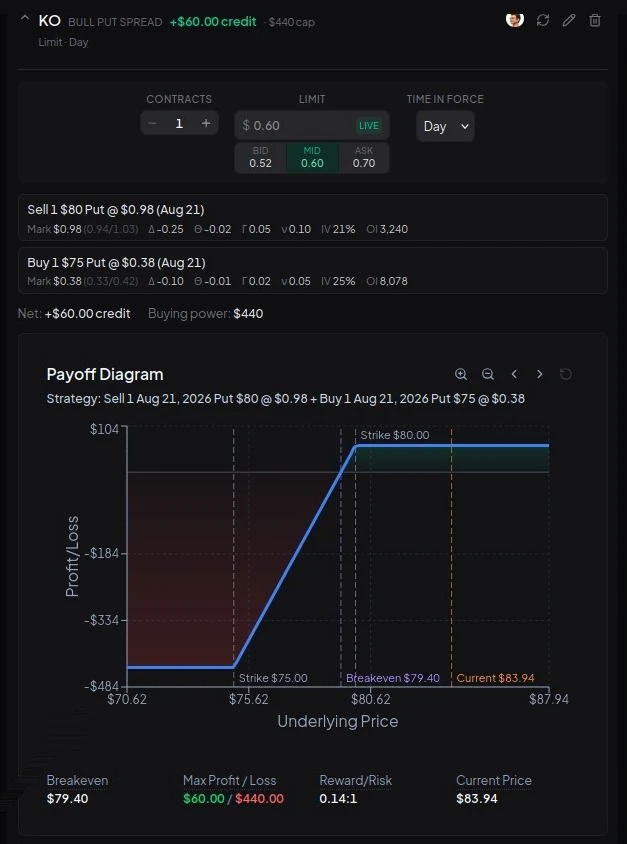This screenshot has height=844, width=627.
Task: Click the 0.14:1 reward/risk value
Action: 338,798
